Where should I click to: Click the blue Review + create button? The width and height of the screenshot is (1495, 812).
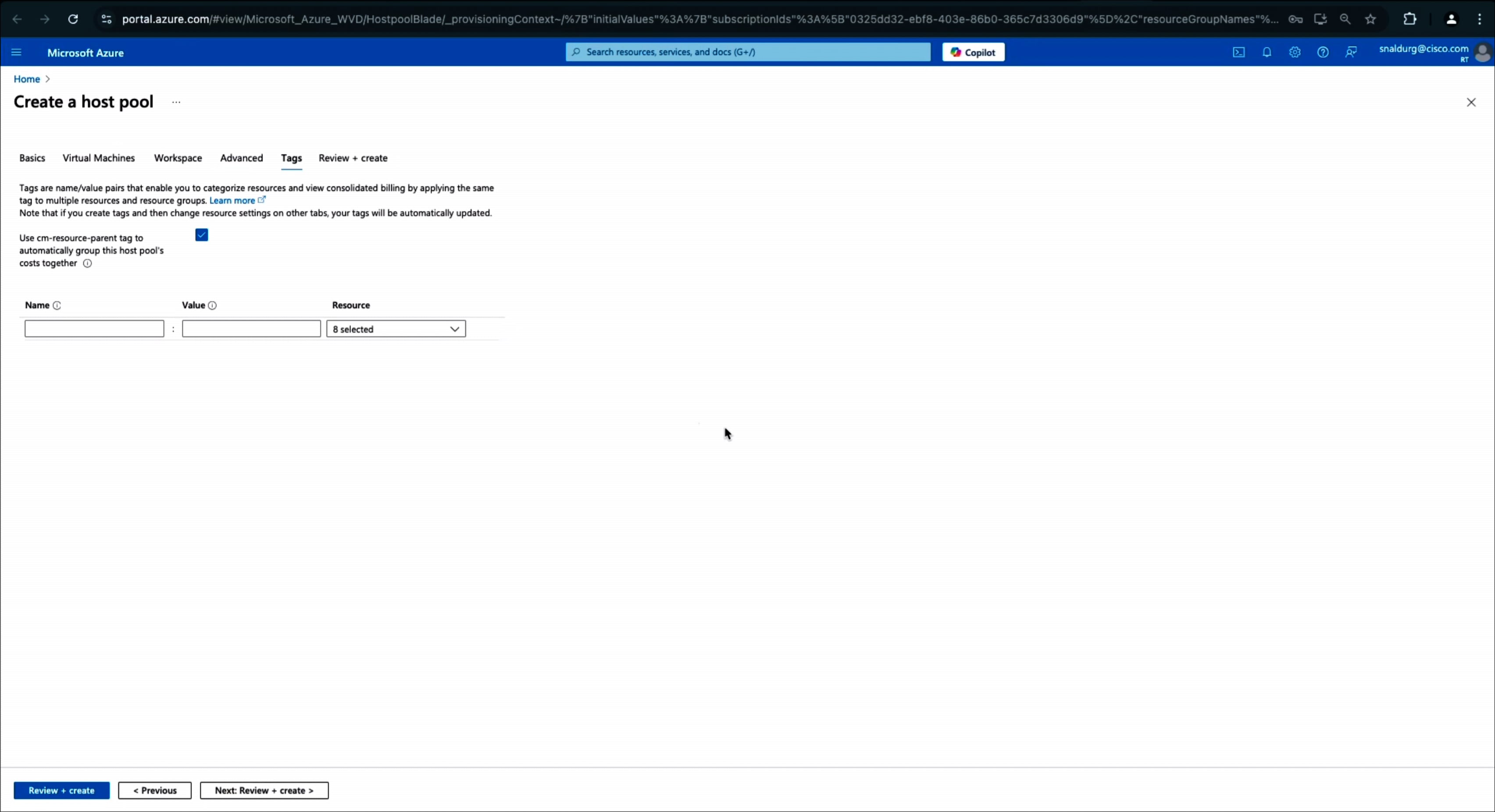pyautogui.click(x=61, y=791)
